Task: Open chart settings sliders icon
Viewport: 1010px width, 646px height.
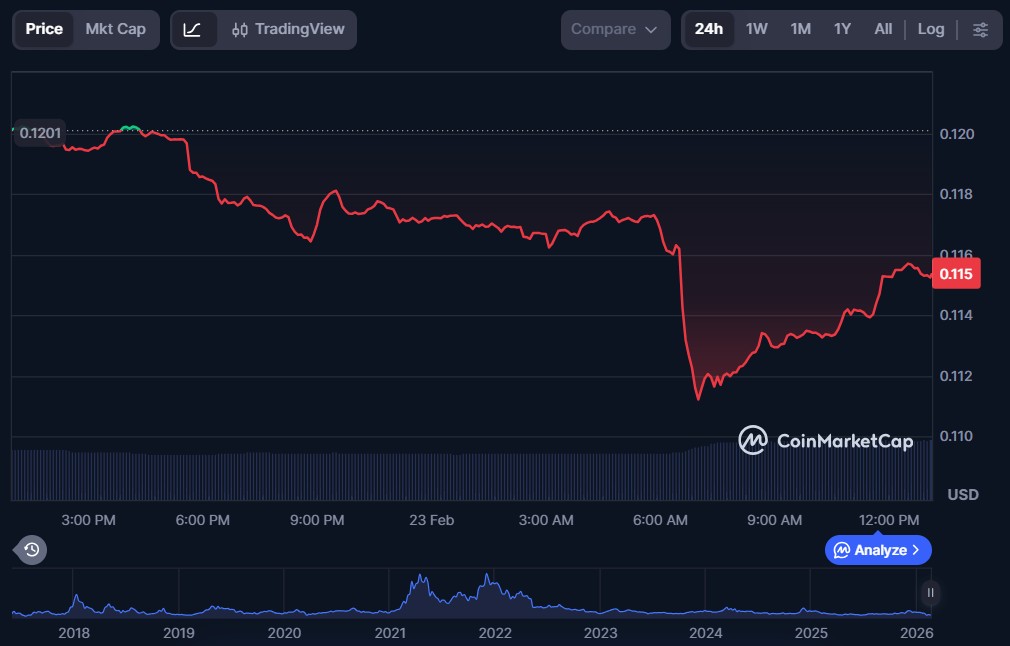Action: 980,30
